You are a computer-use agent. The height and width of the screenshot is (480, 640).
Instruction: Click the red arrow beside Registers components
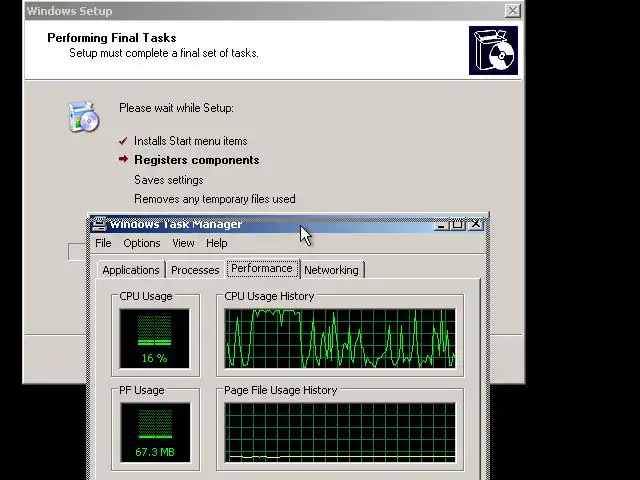coord(123,159)
